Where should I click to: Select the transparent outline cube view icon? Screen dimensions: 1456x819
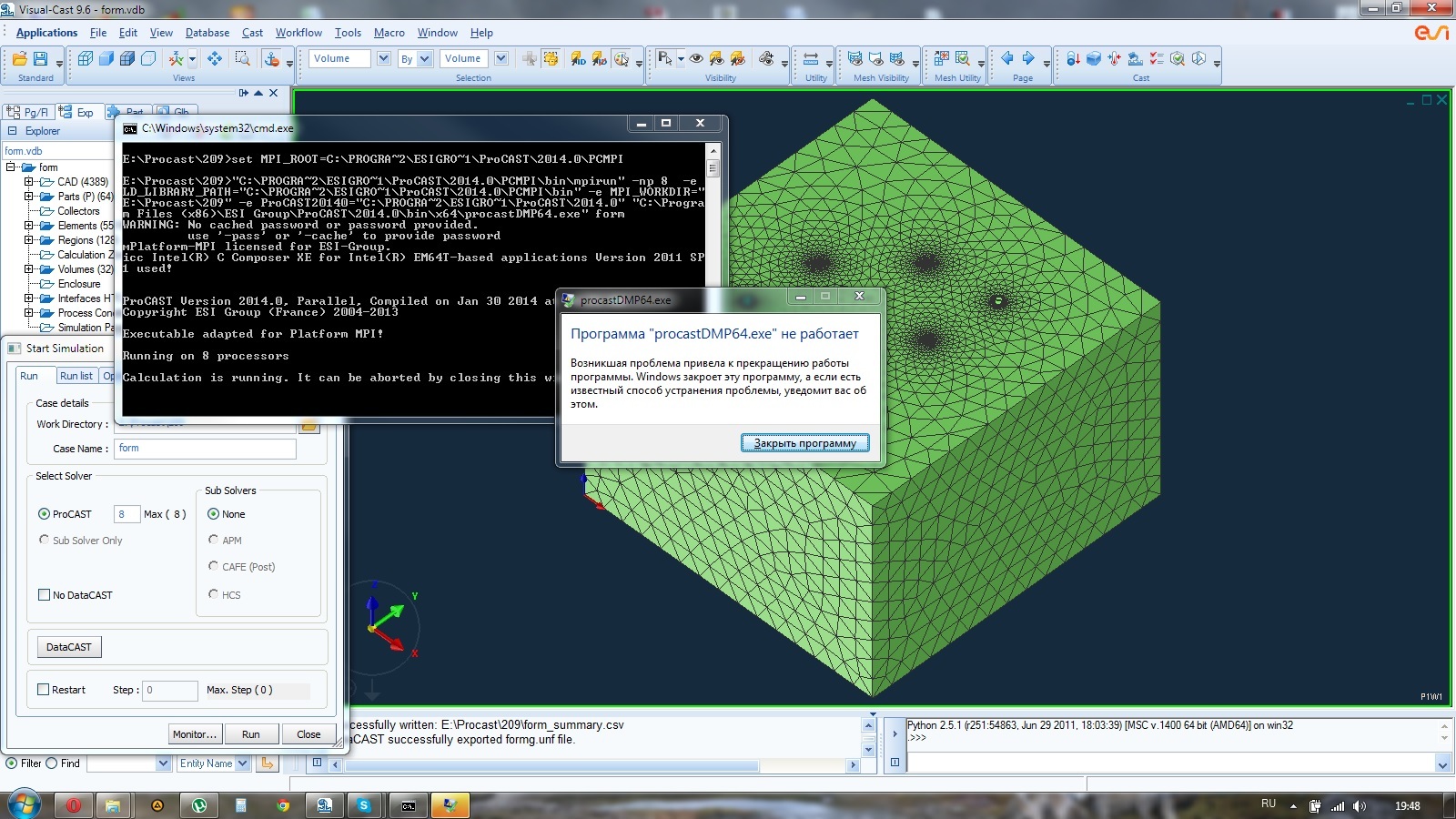[148, 58]
